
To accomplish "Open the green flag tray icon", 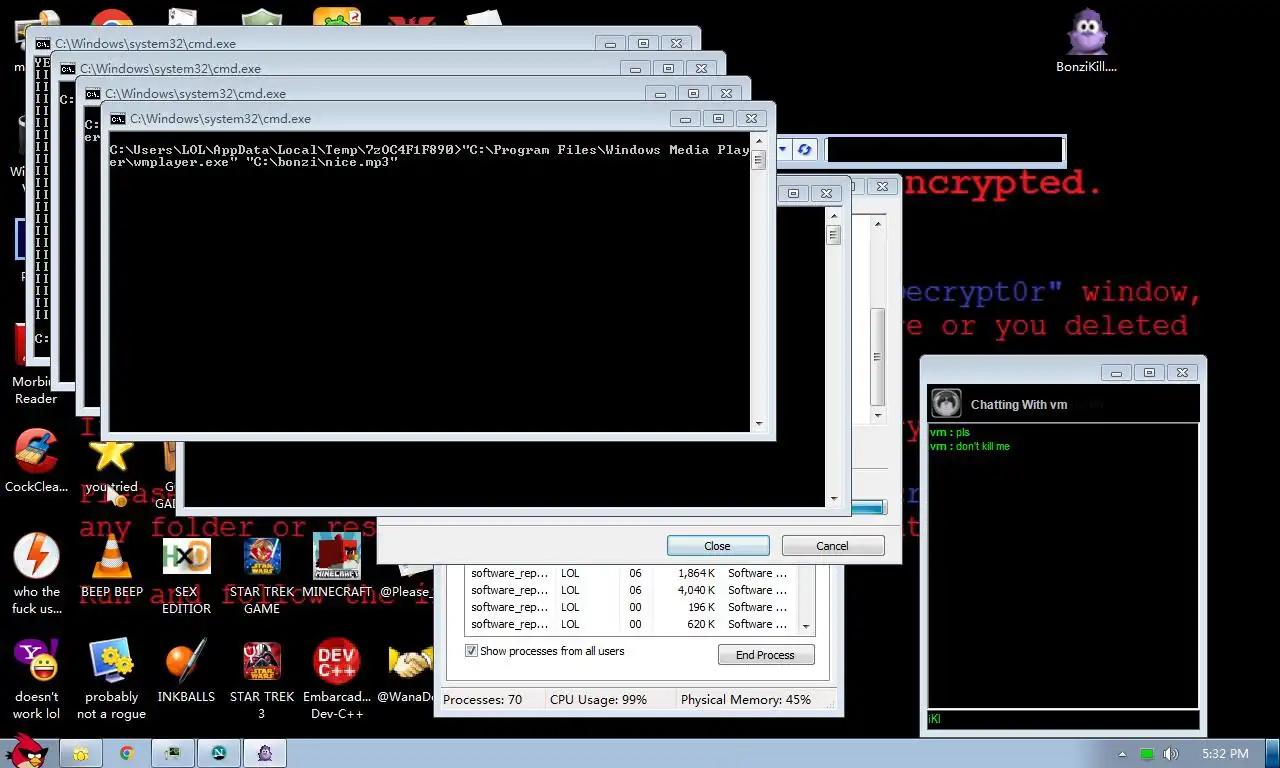I will (1147, 754).
